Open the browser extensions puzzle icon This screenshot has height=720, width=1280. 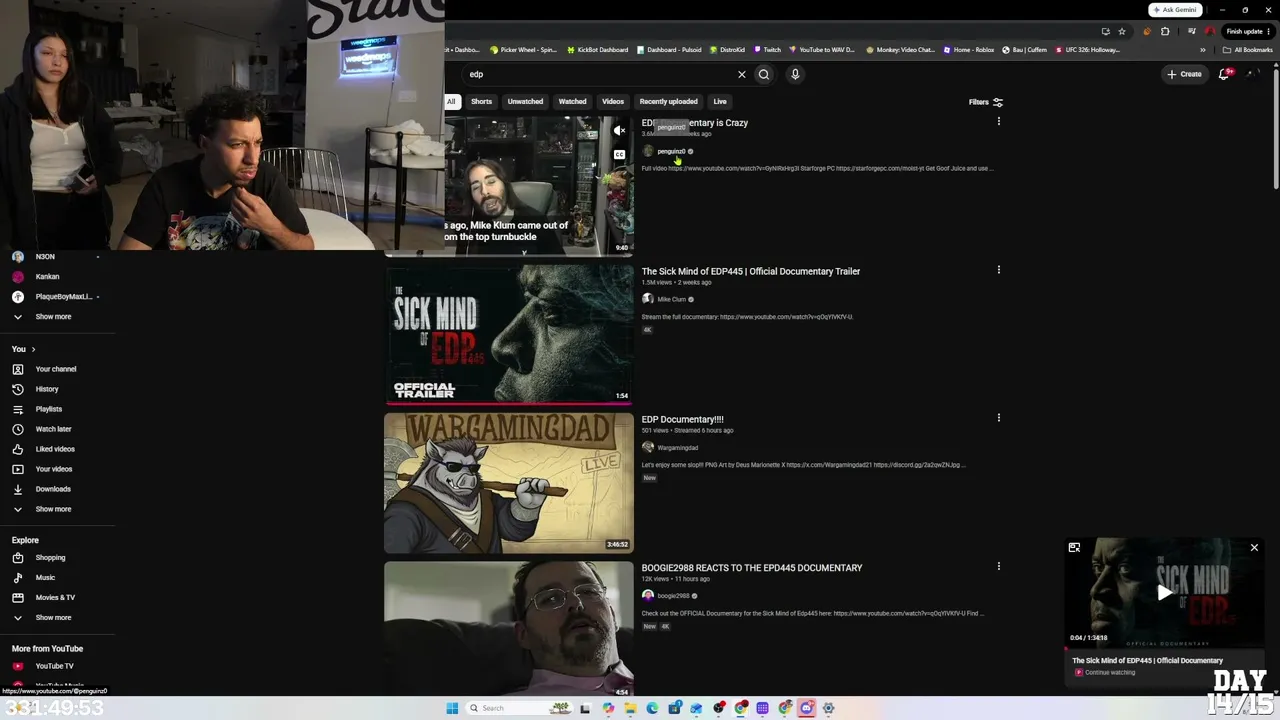click(1165, 31)
